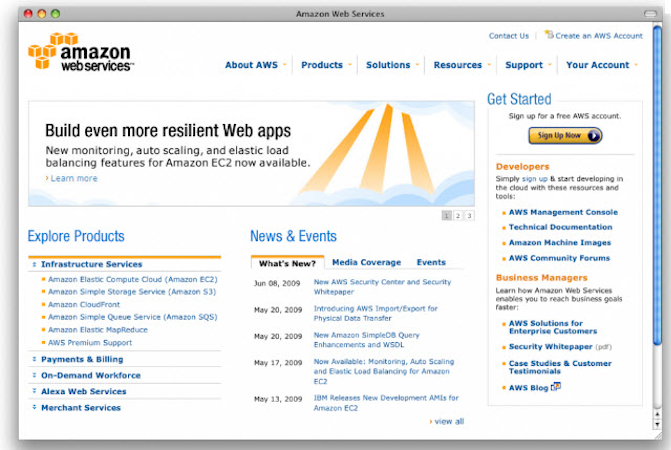
Task: Open Amazon CloudFront product link
Action: [x=84, y=305]
